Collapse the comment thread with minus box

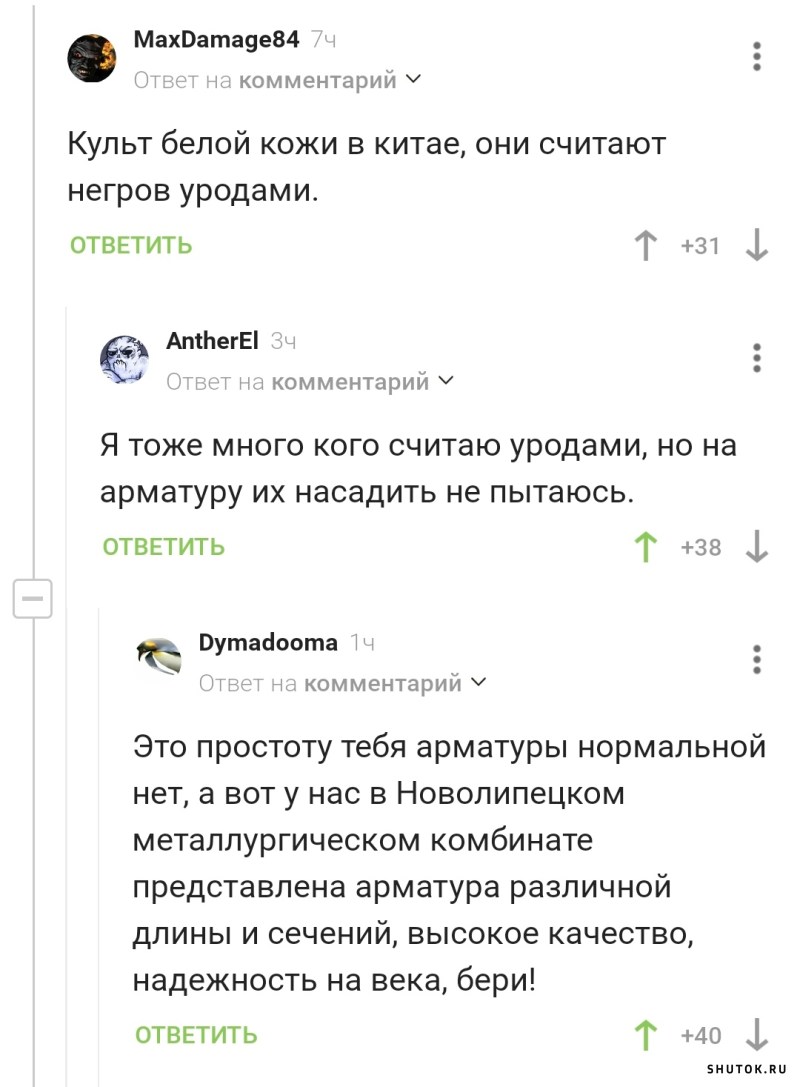[x=33, y=598]
